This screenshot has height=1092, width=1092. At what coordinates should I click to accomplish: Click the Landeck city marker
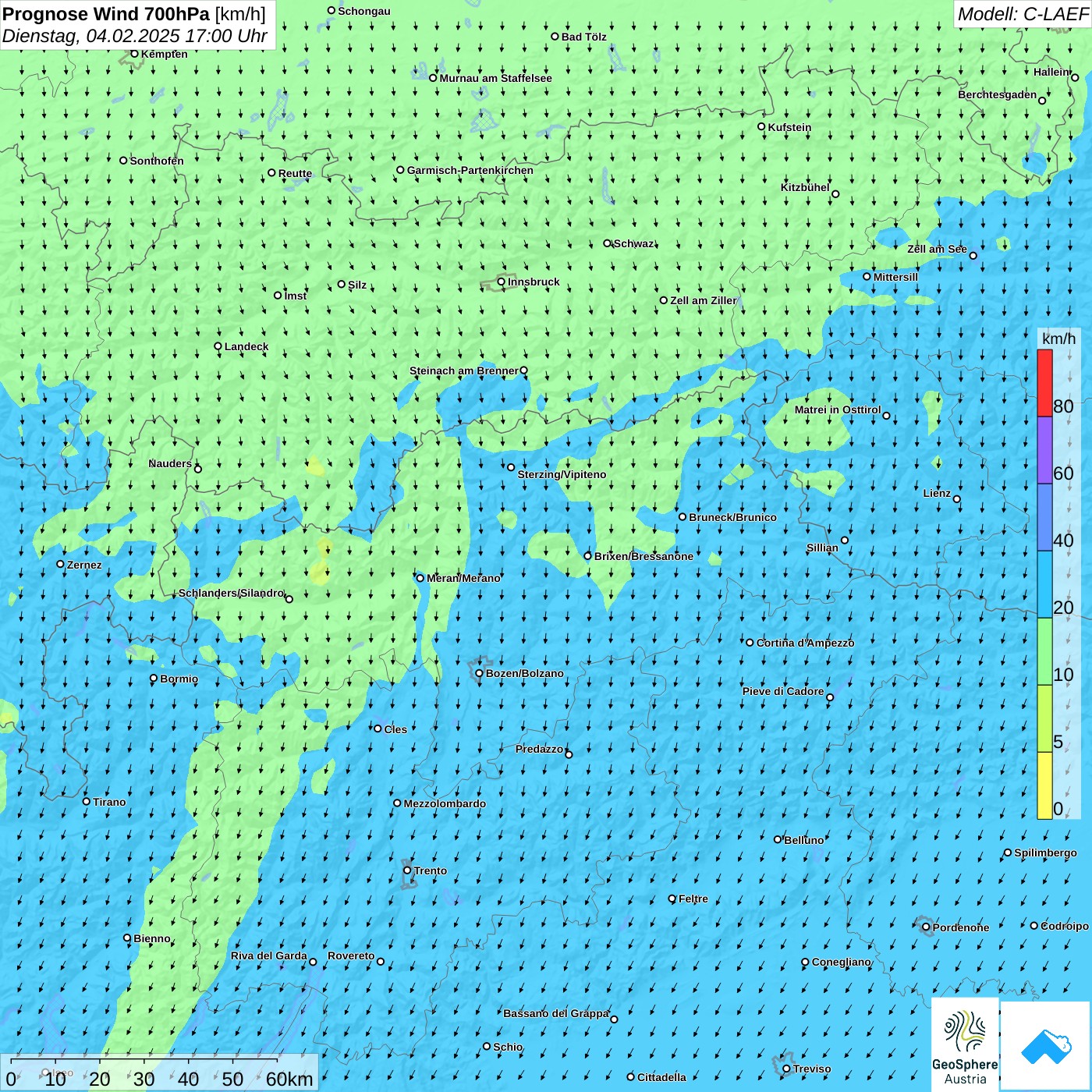coord(218,346)
